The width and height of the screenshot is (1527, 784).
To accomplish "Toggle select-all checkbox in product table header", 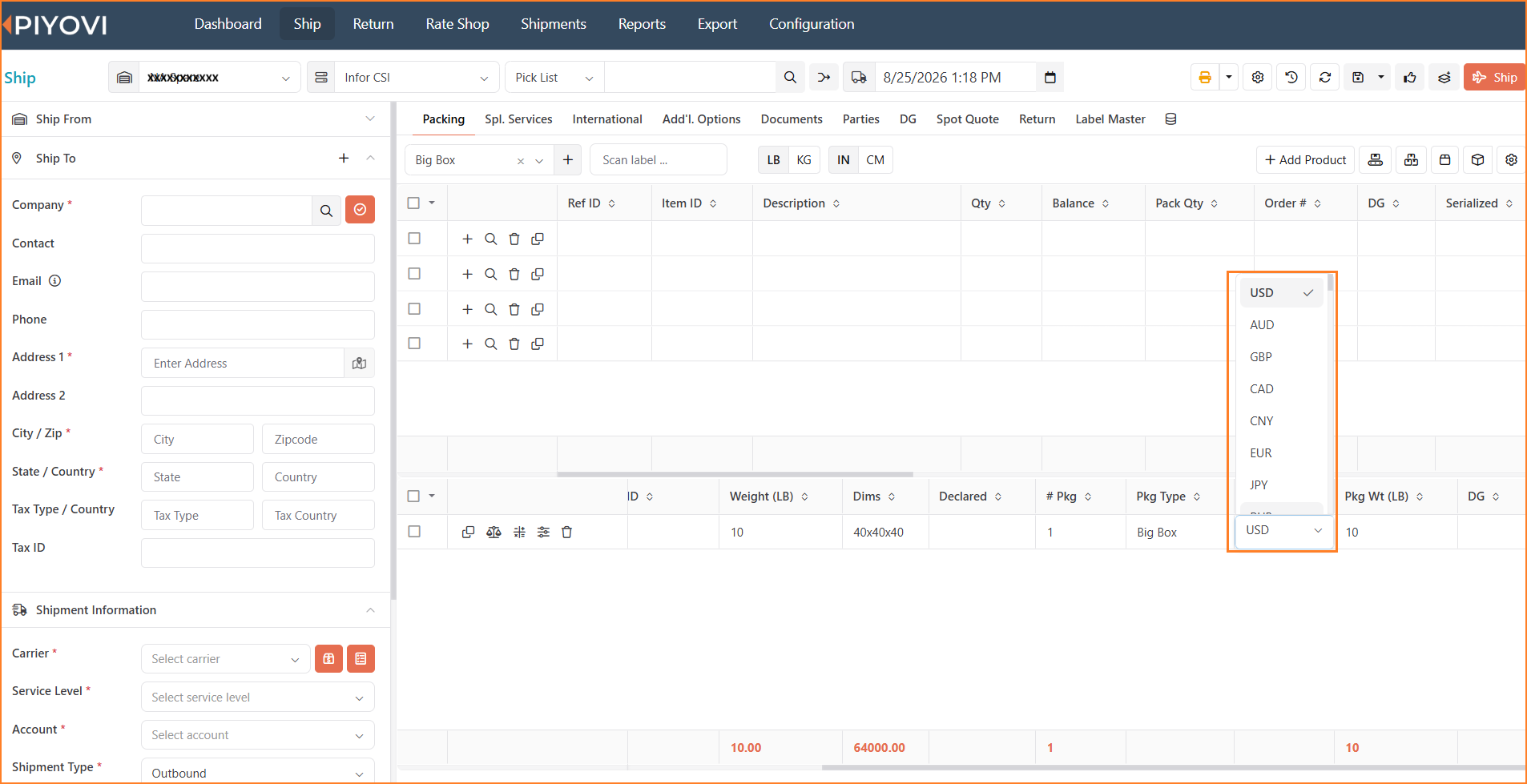I will click(414, 203).
